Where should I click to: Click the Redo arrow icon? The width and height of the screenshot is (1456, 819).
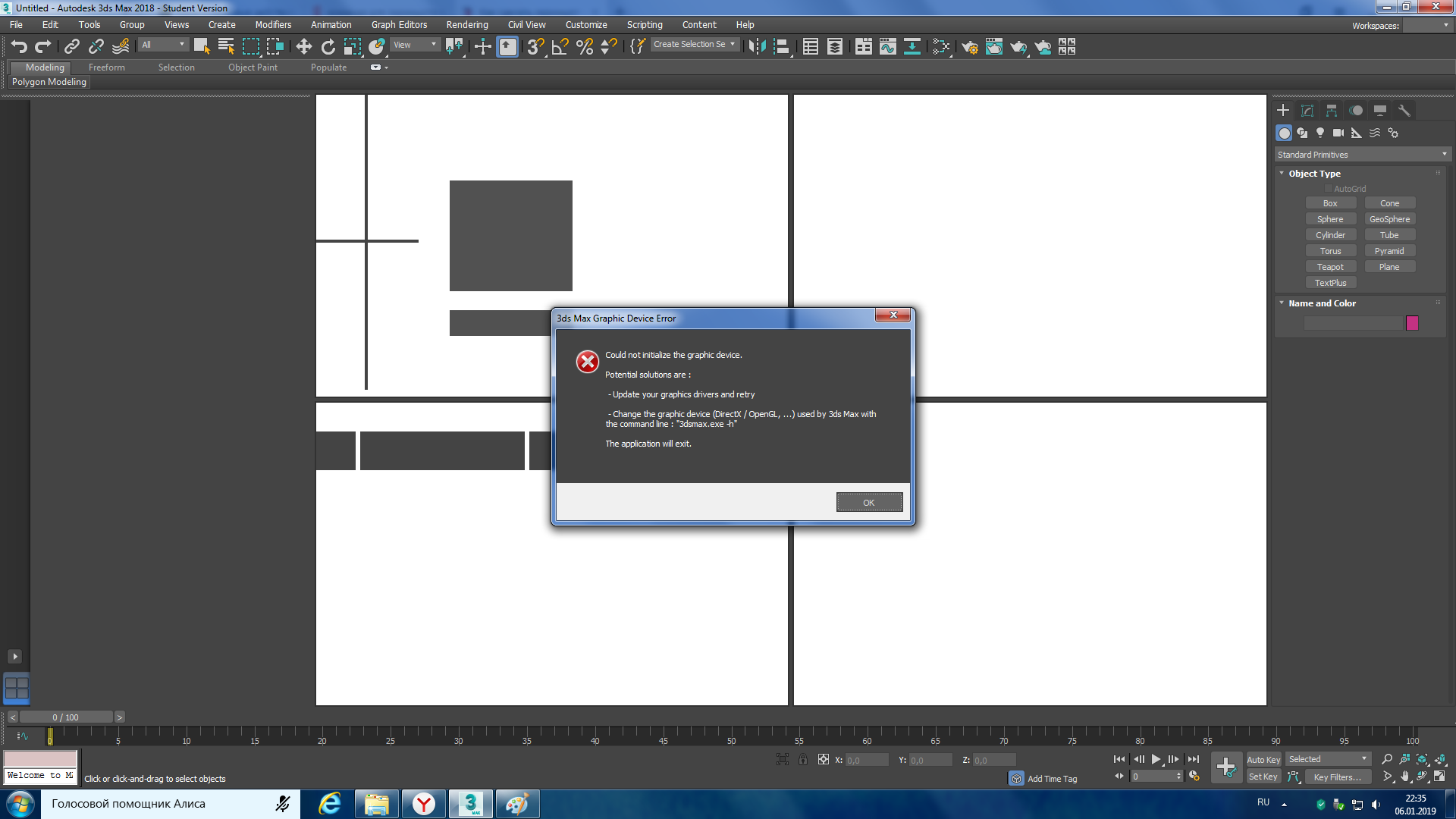pyautogui.click(x=43, y=47)
